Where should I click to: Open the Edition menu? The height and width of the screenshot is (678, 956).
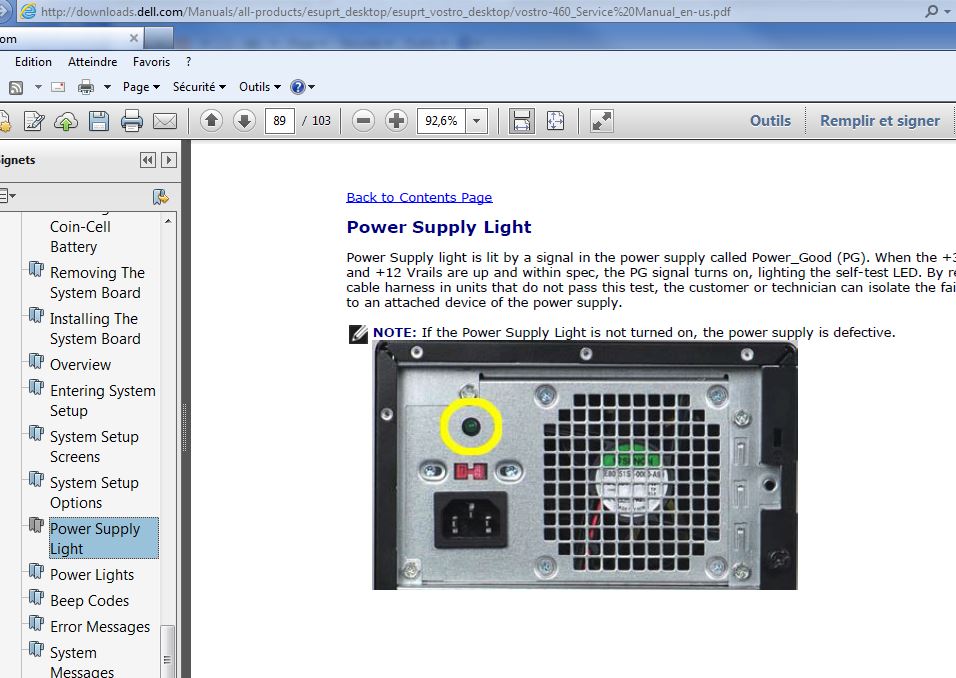33,62
